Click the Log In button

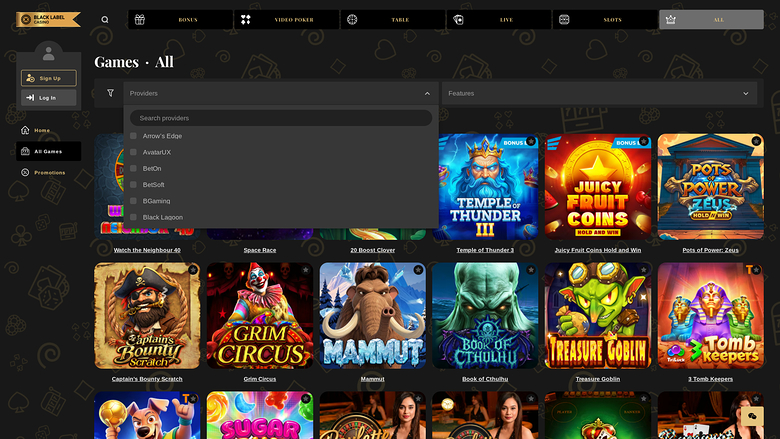pyautogui.click(x=49, y=97)
